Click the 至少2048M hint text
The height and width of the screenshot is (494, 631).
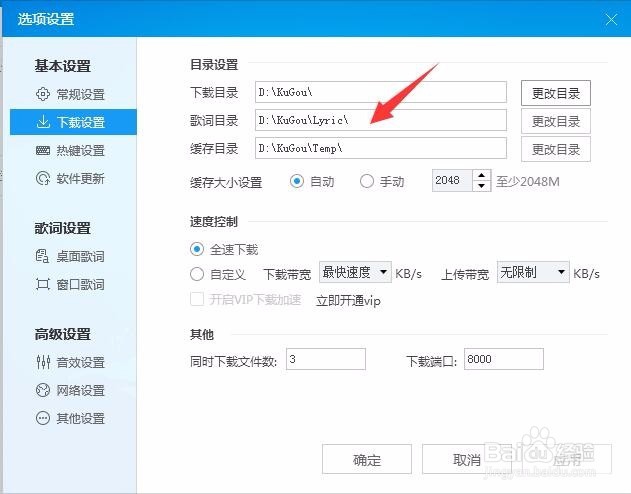point(528,182)
